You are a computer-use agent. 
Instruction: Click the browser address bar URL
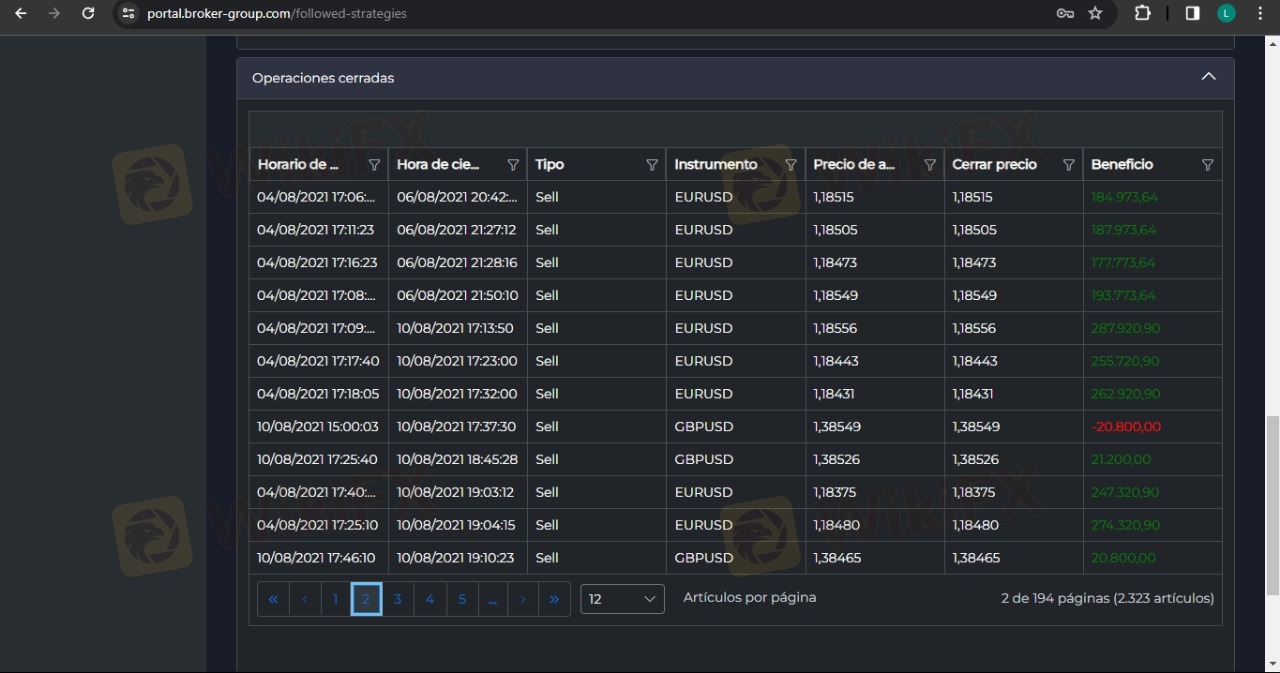277,14
